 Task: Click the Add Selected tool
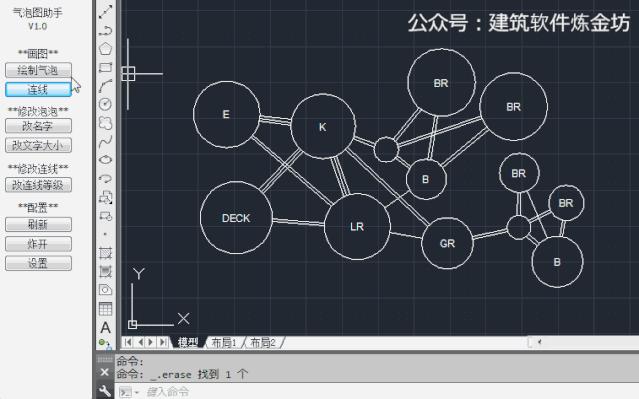[x=105, y=344]
